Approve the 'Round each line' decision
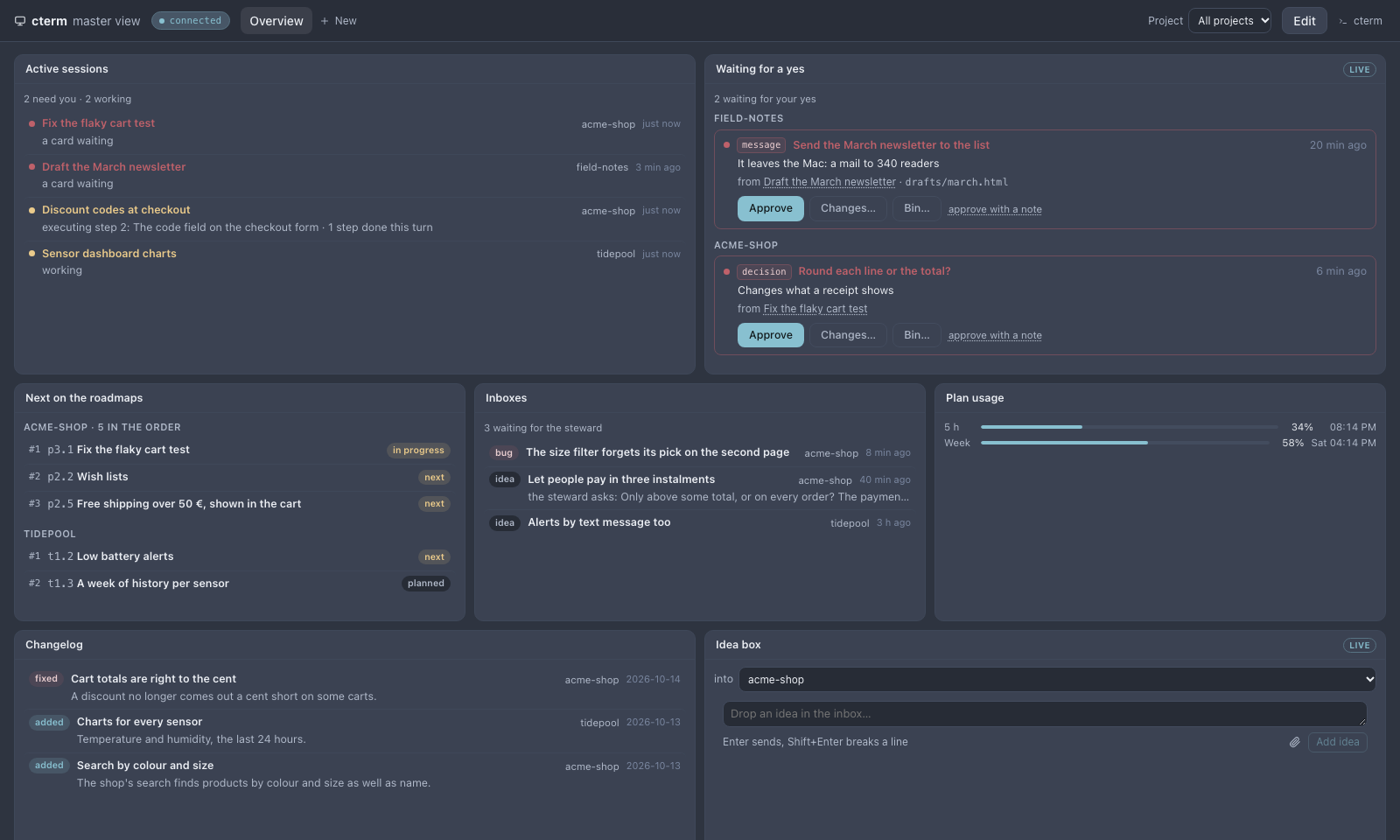This screenshot has height=840, width=1400. coord(771,335)
